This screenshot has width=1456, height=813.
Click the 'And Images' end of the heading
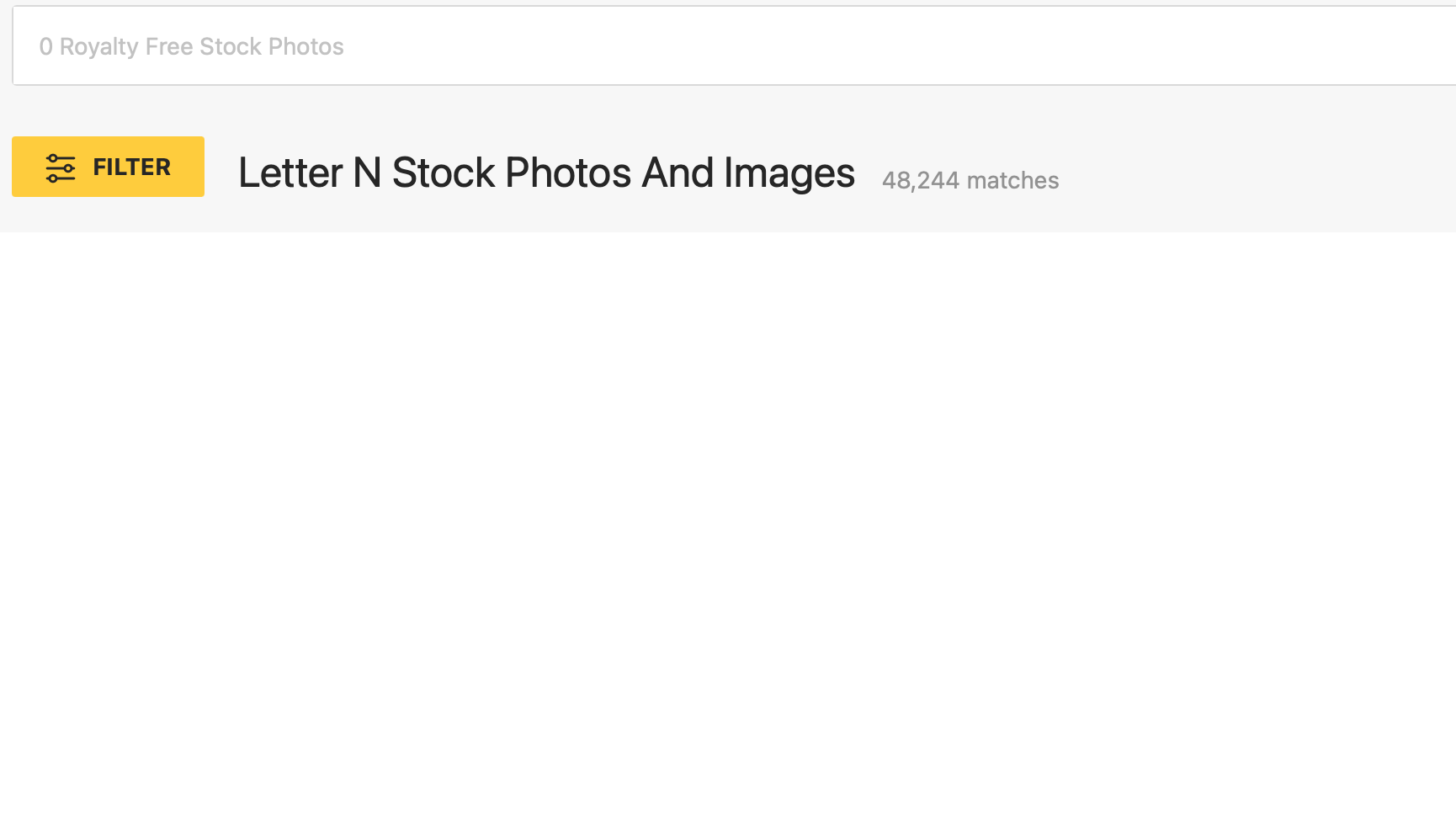pyautogui.click(x=748, y=173)
